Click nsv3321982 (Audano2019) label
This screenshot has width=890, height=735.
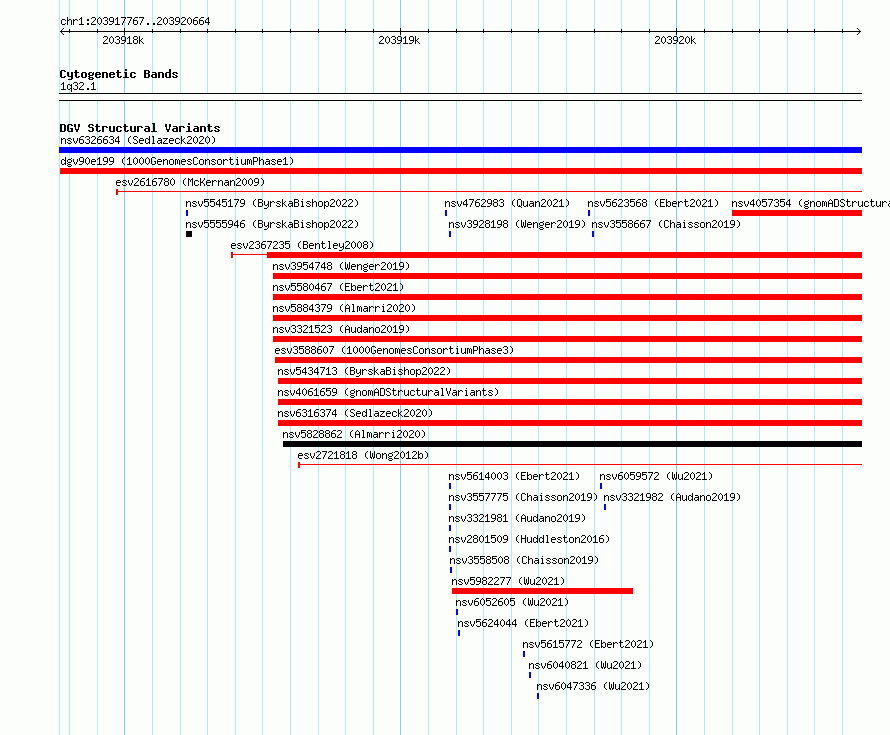672,497
